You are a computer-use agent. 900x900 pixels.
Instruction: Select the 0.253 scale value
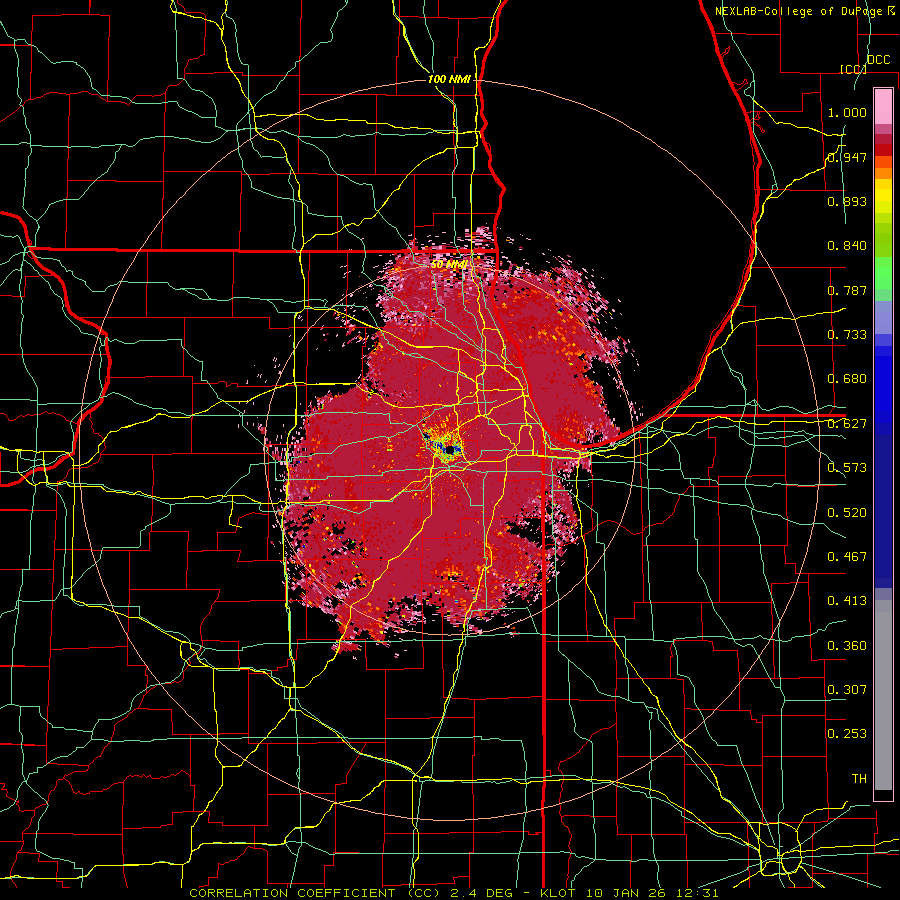pyautogui.click(x=847, y=734)
